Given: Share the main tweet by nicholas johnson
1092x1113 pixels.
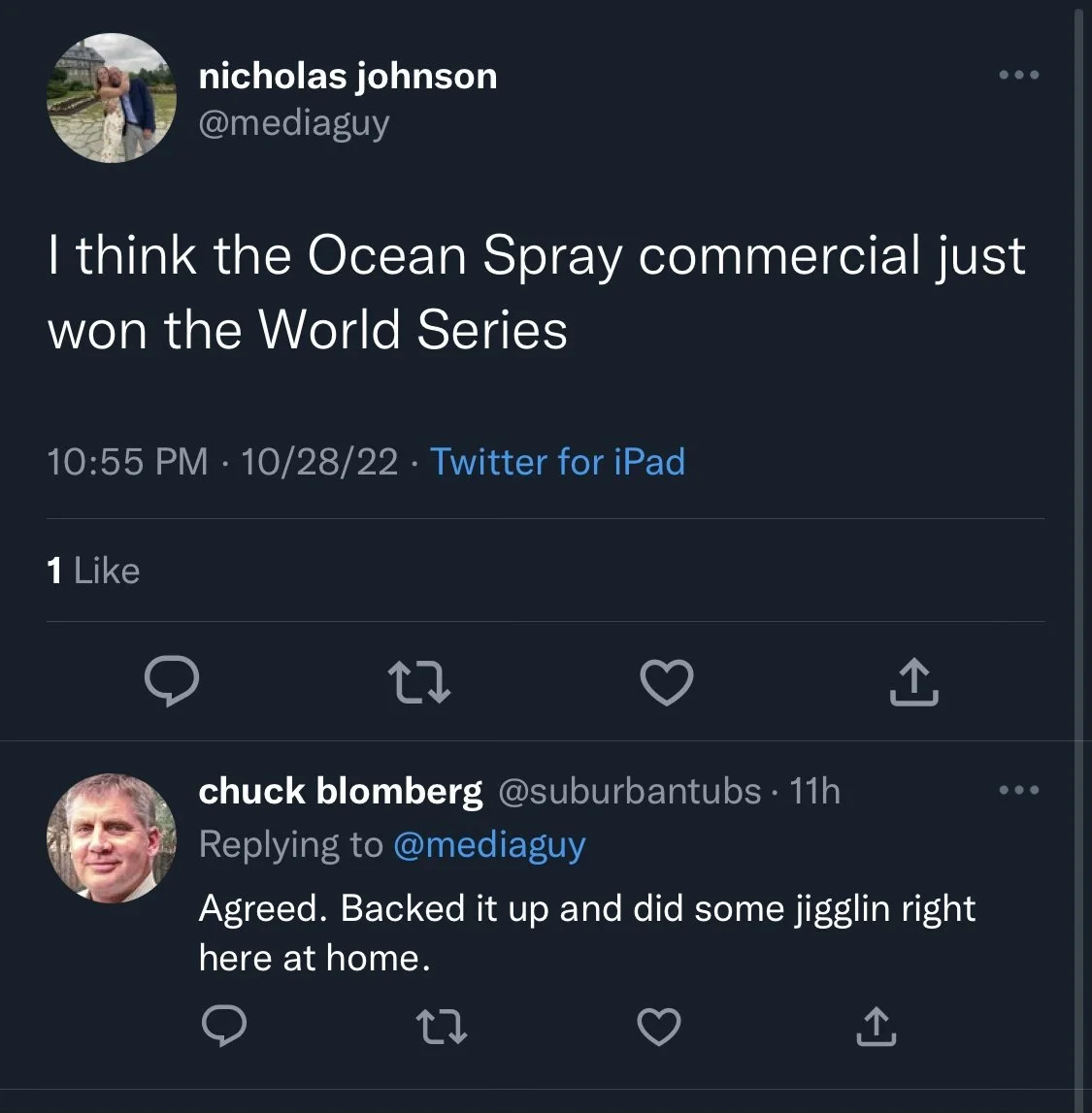Looking at the screenshot, I should pyautogui.click(x=914, y=681).
